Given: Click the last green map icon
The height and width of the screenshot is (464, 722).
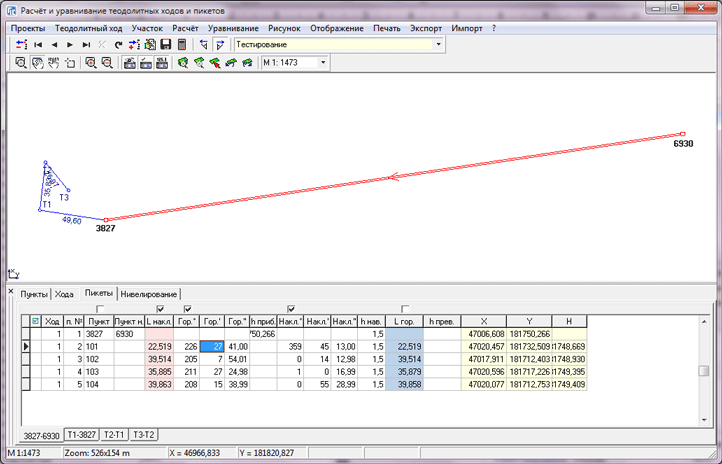Looking at the screenshot, I should tap(248, 63).
